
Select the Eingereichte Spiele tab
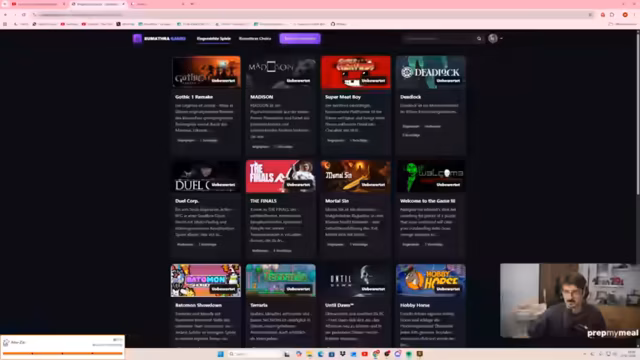[x=213, y=38]
